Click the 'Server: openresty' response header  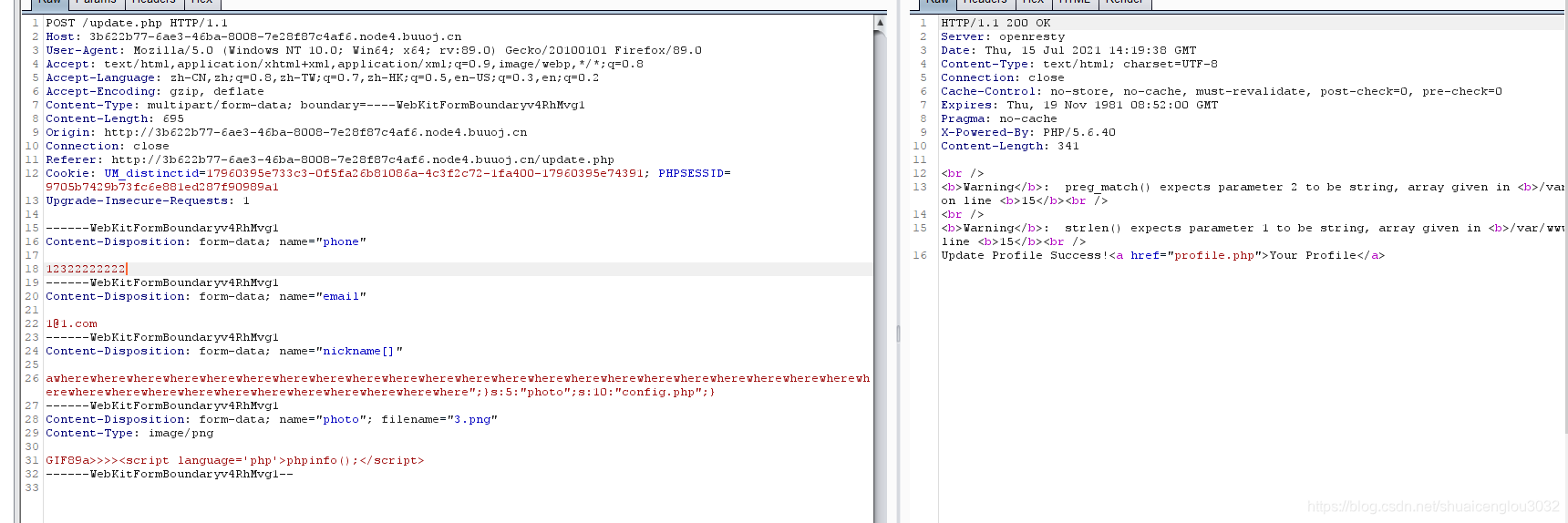(1003, 36)
